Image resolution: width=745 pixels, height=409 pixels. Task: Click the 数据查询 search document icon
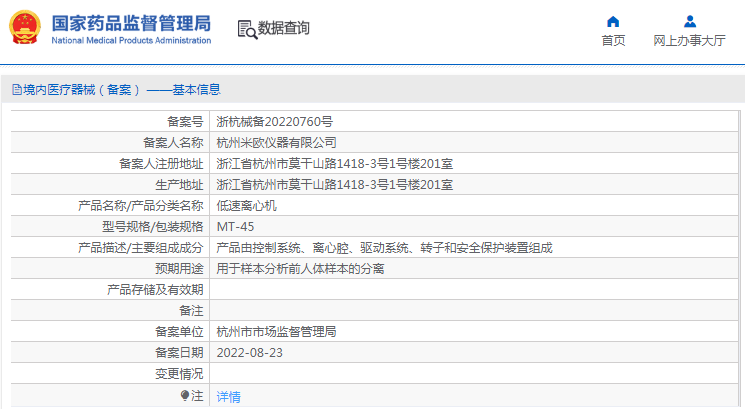pos(246,29)
